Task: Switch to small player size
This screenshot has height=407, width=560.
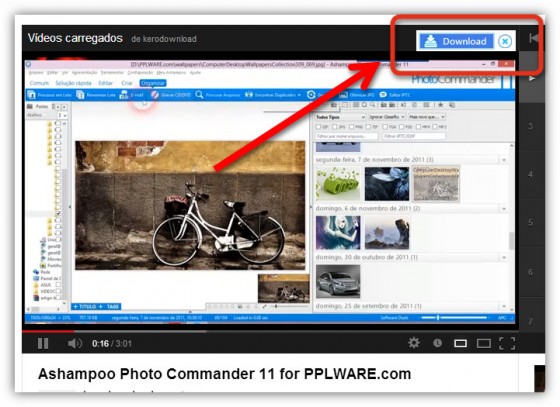Action: click(460, 343)
